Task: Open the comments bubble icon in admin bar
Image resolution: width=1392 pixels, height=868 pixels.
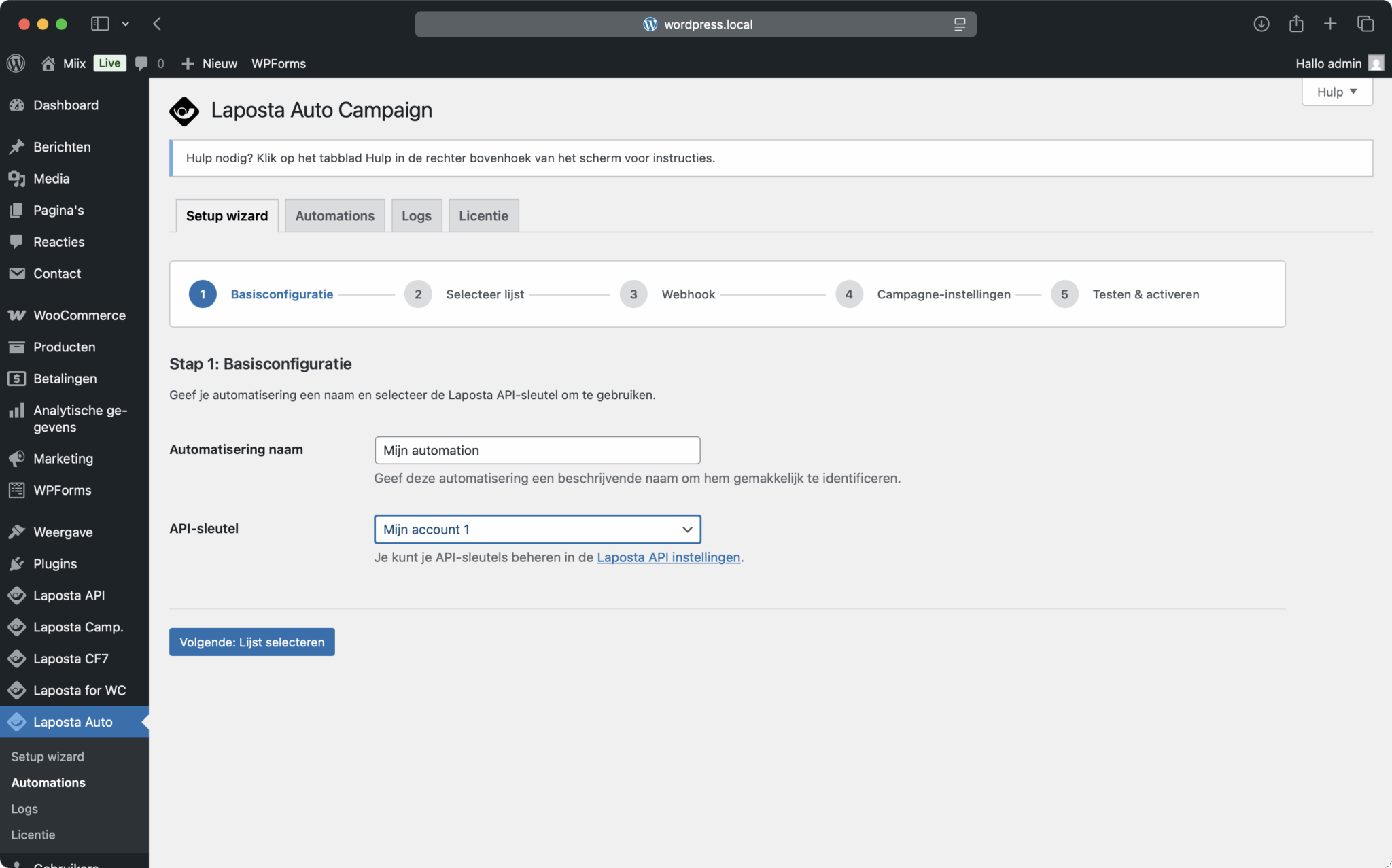Action: [x=141, y=63]
